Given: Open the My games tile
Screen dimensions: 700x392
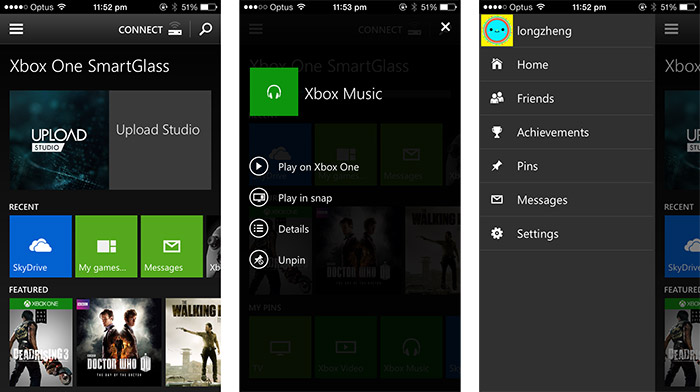Looking at the screenshot, I should pyautogui.click(x=106, y=246).
